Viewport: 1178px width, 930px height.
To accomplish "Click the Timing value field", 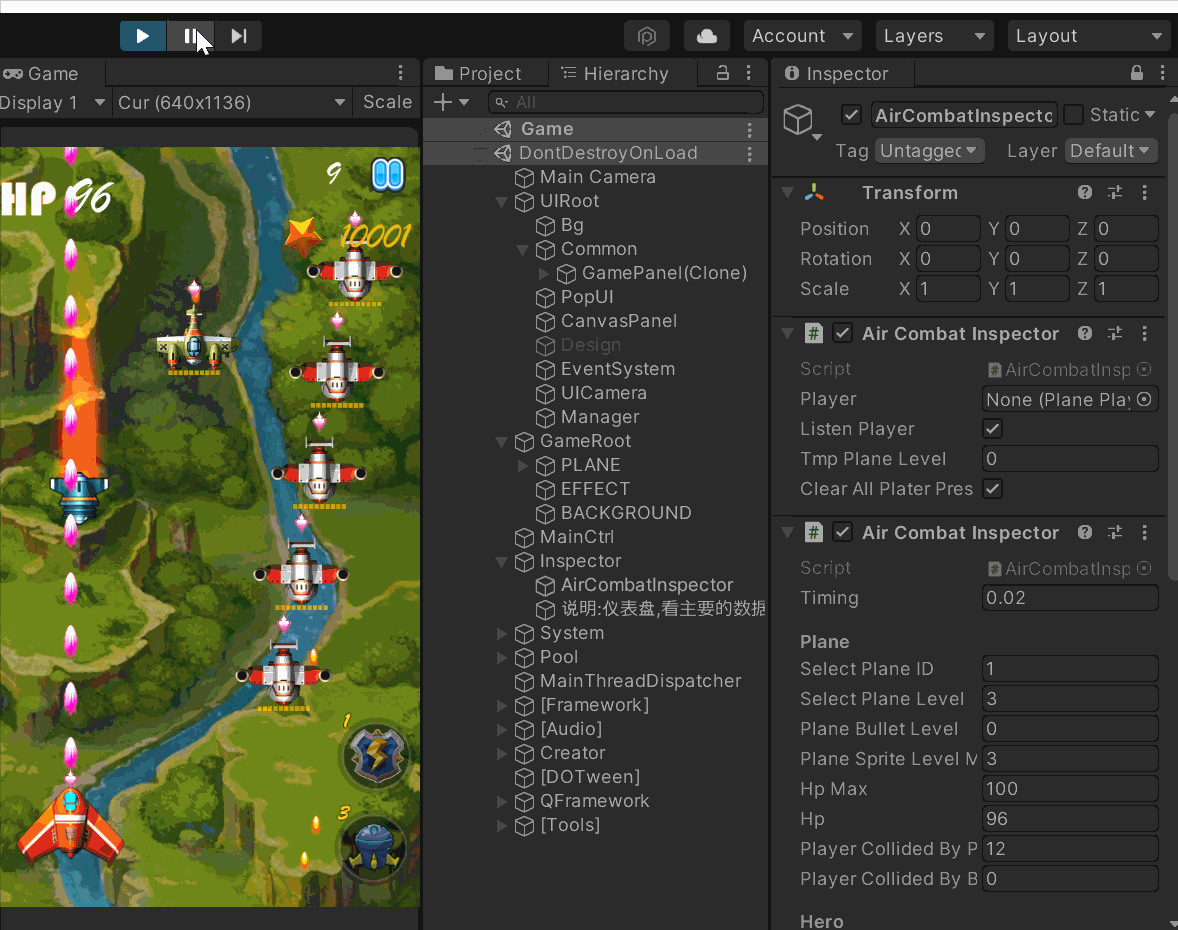I will (1070, 598).
